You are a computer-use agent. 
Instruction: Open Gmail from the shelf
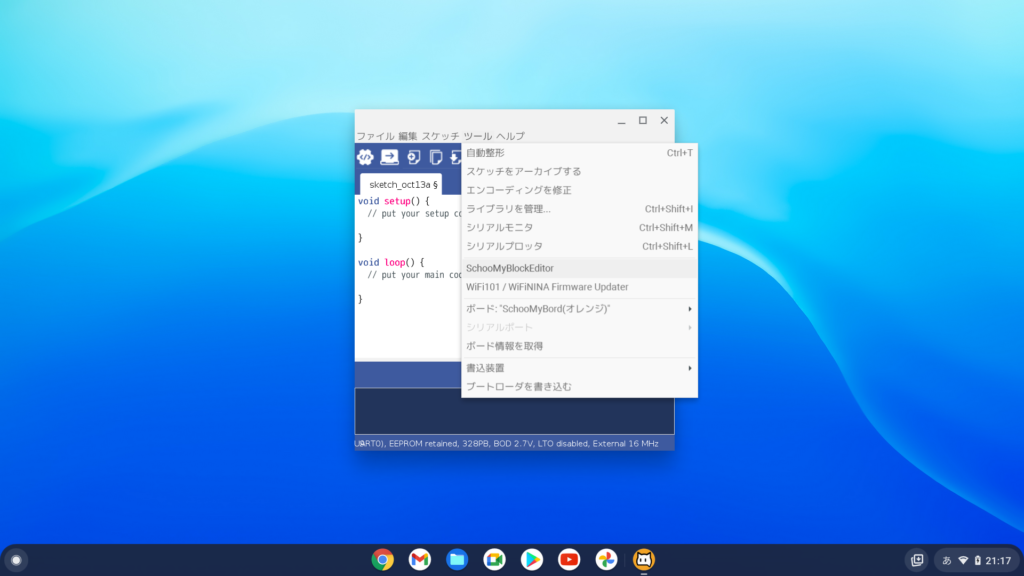pyautogui.click(x=420, y=560)
